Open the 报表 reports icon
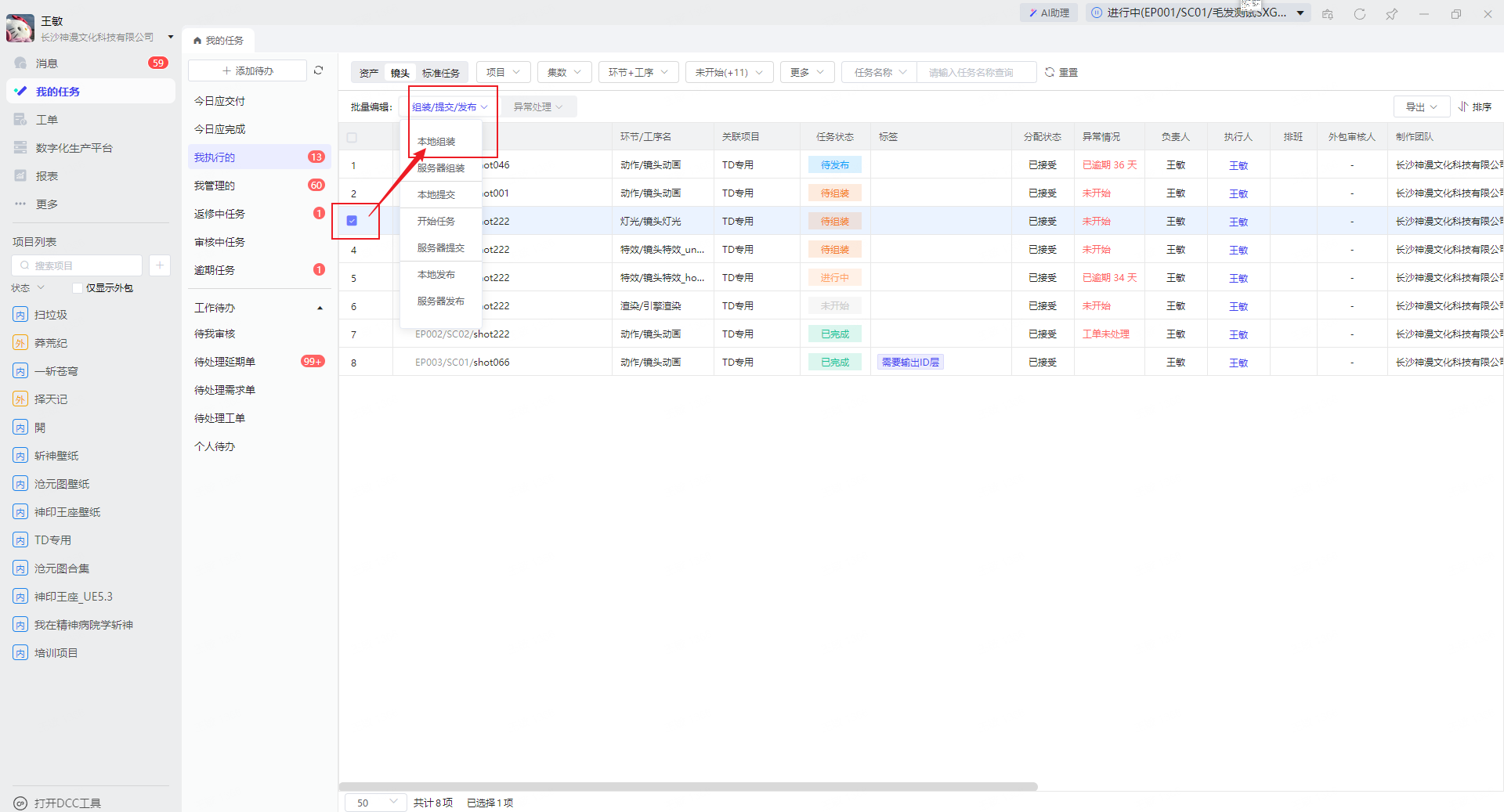Image resolution: width=1504 pixels, height=812 pixels. pyautogui.click(x=21, y=176)
